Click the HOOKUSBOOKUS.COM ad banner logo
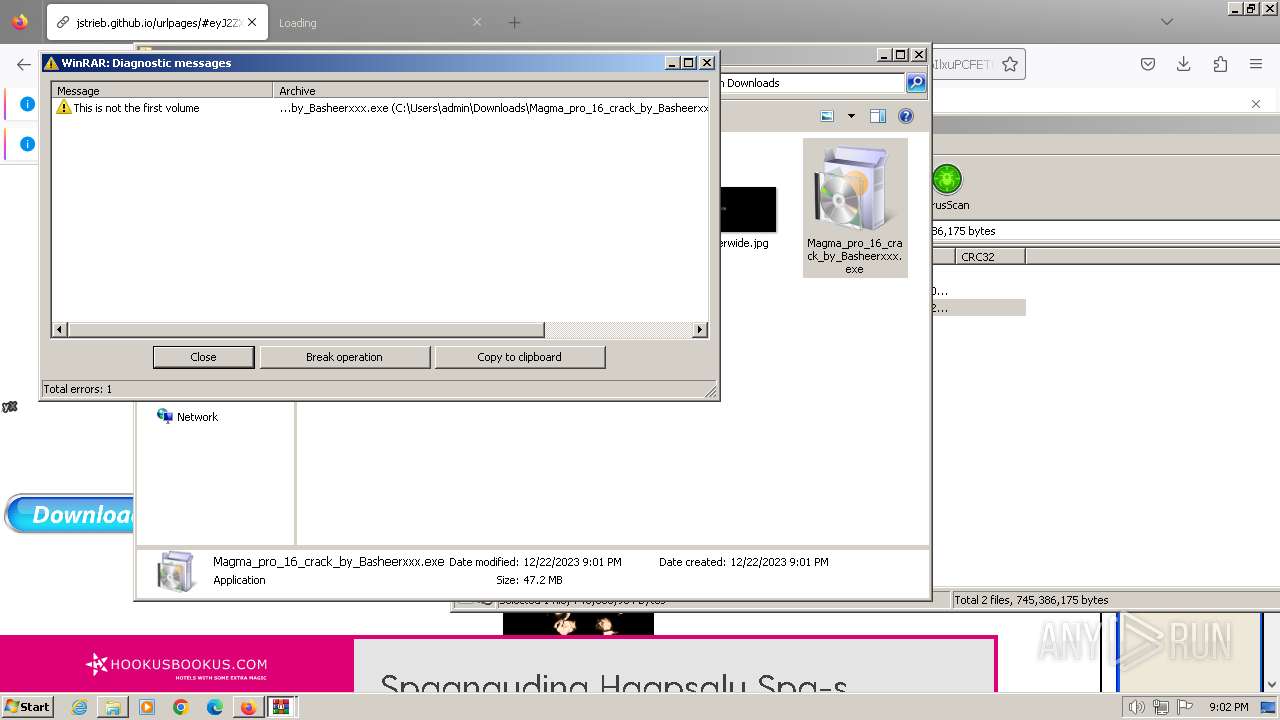 [x=177, y=664]
